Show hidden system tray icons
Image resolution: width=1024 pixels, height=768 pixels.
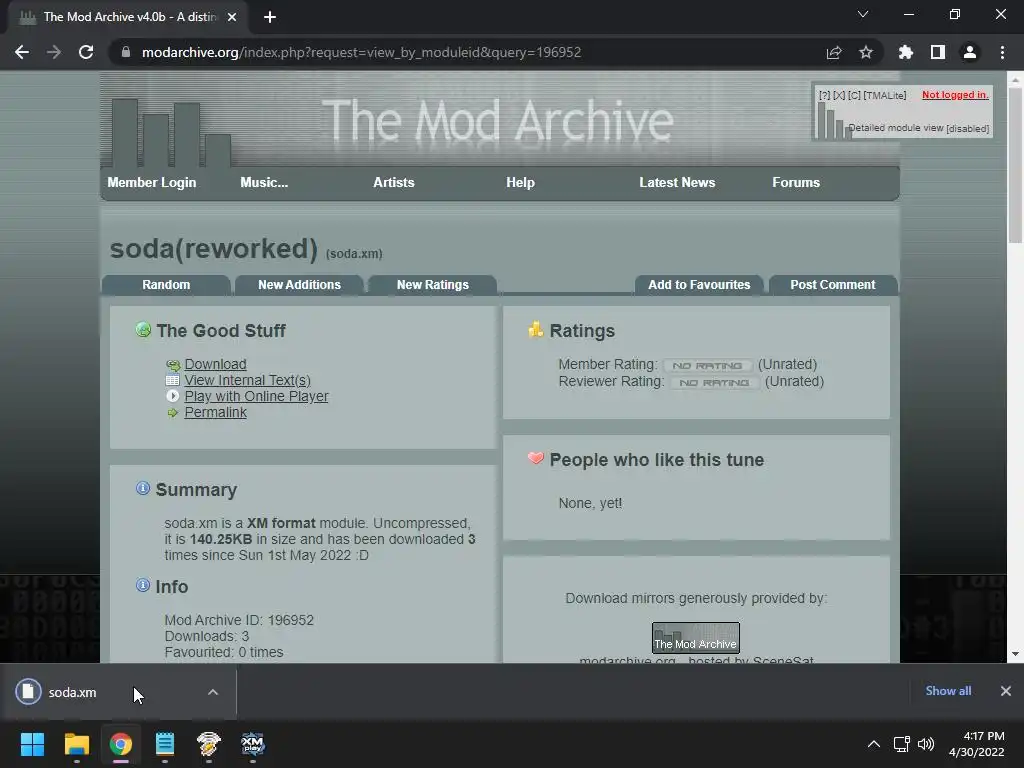pos(874,744)
